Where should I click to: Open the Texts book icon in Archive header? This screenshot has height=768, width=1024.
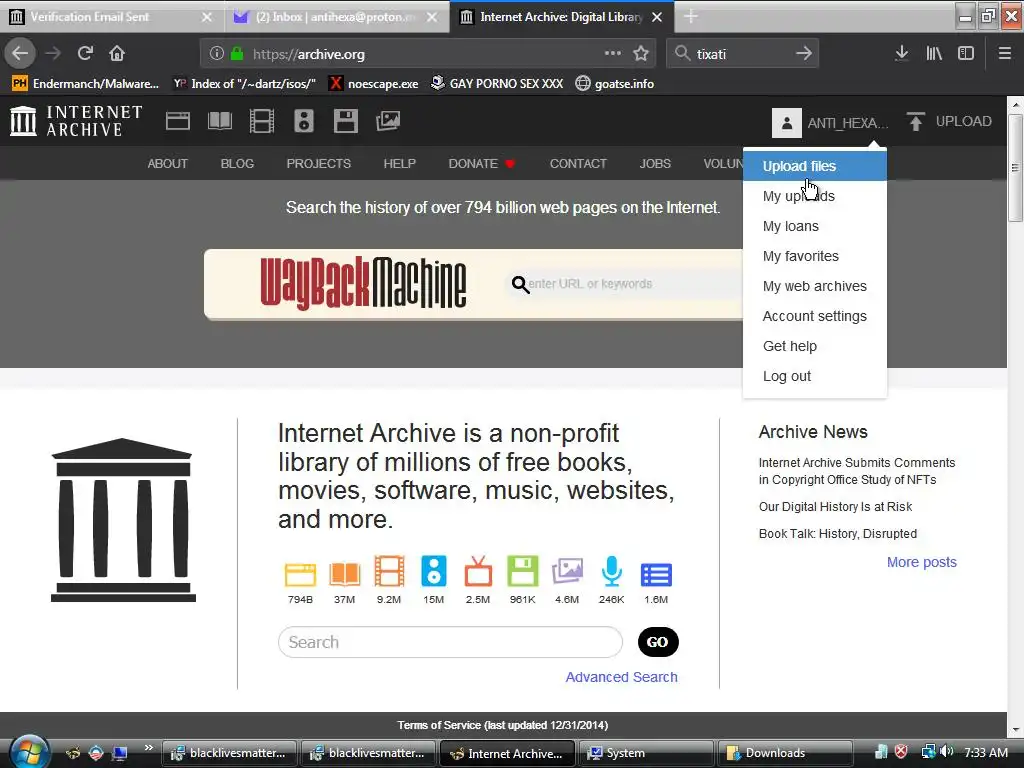click(219, 121)
